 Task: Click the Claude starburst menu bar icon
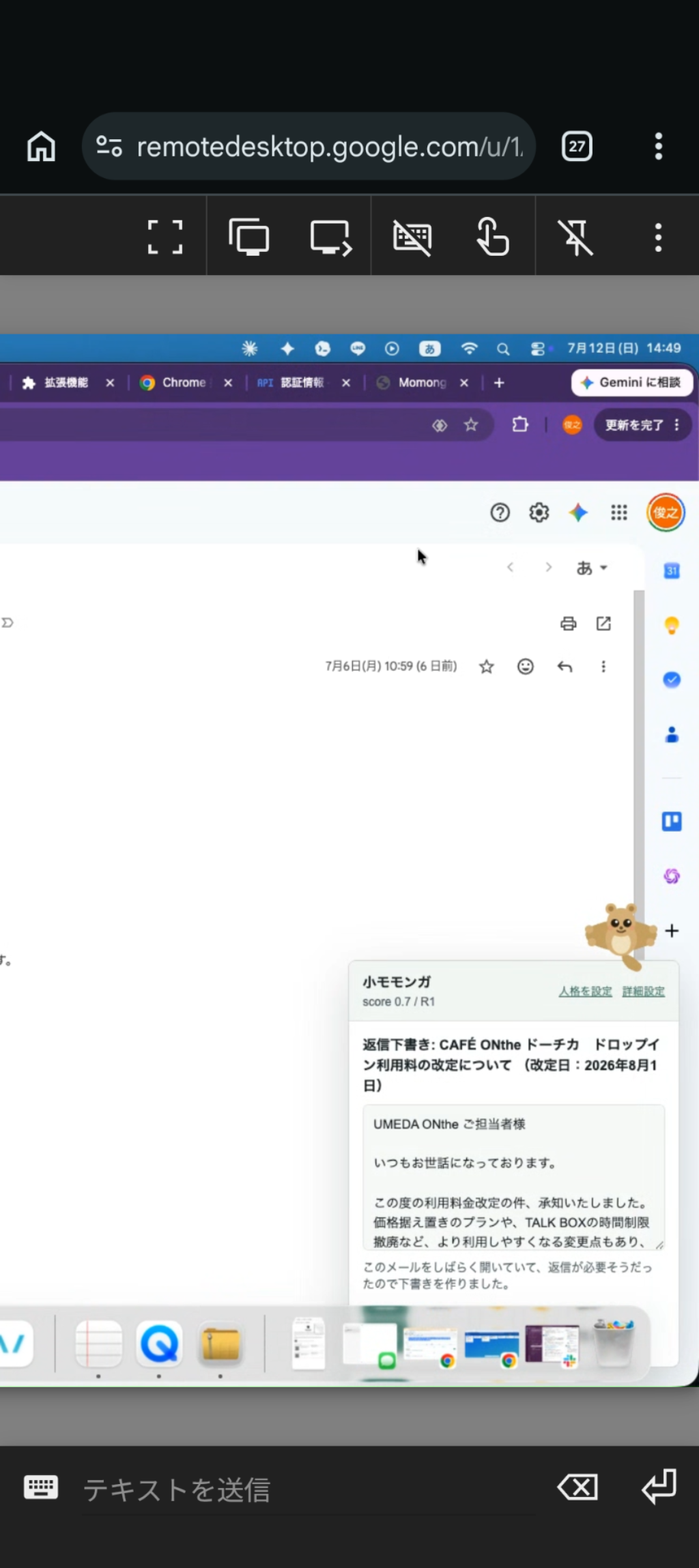click(x=250, y=349)
